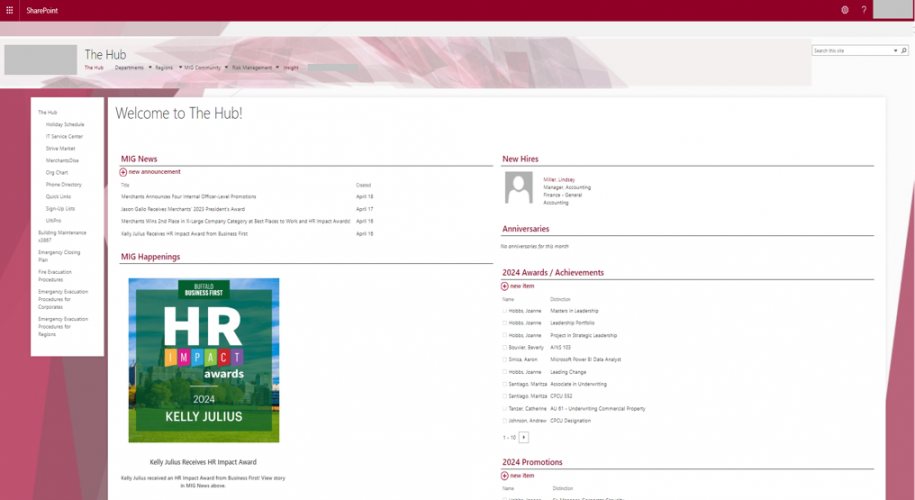Click Miller, Lindsey profile picture placeholder

519,188
